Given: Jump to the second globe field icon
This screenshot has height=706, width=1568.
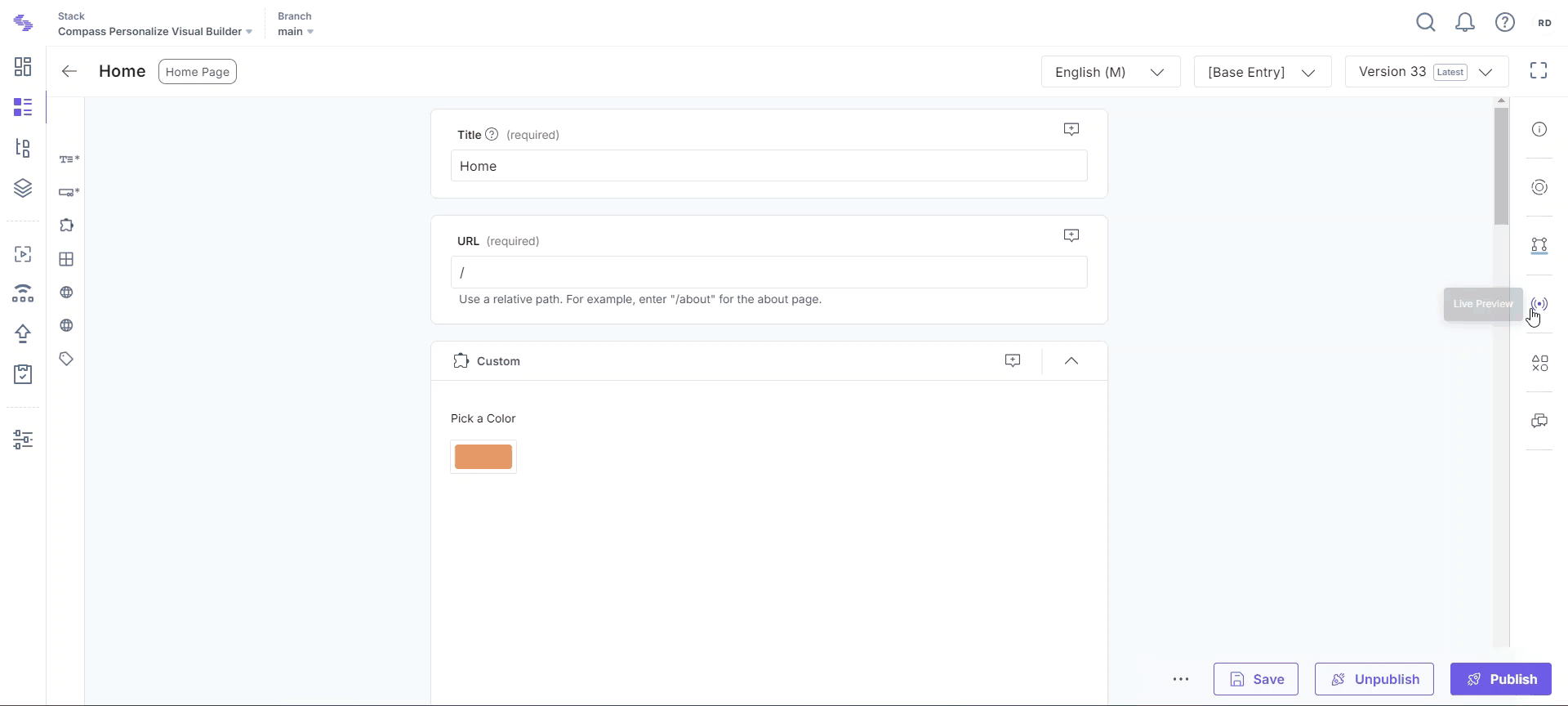Looking at the screenshot, I should pos(66,325).
